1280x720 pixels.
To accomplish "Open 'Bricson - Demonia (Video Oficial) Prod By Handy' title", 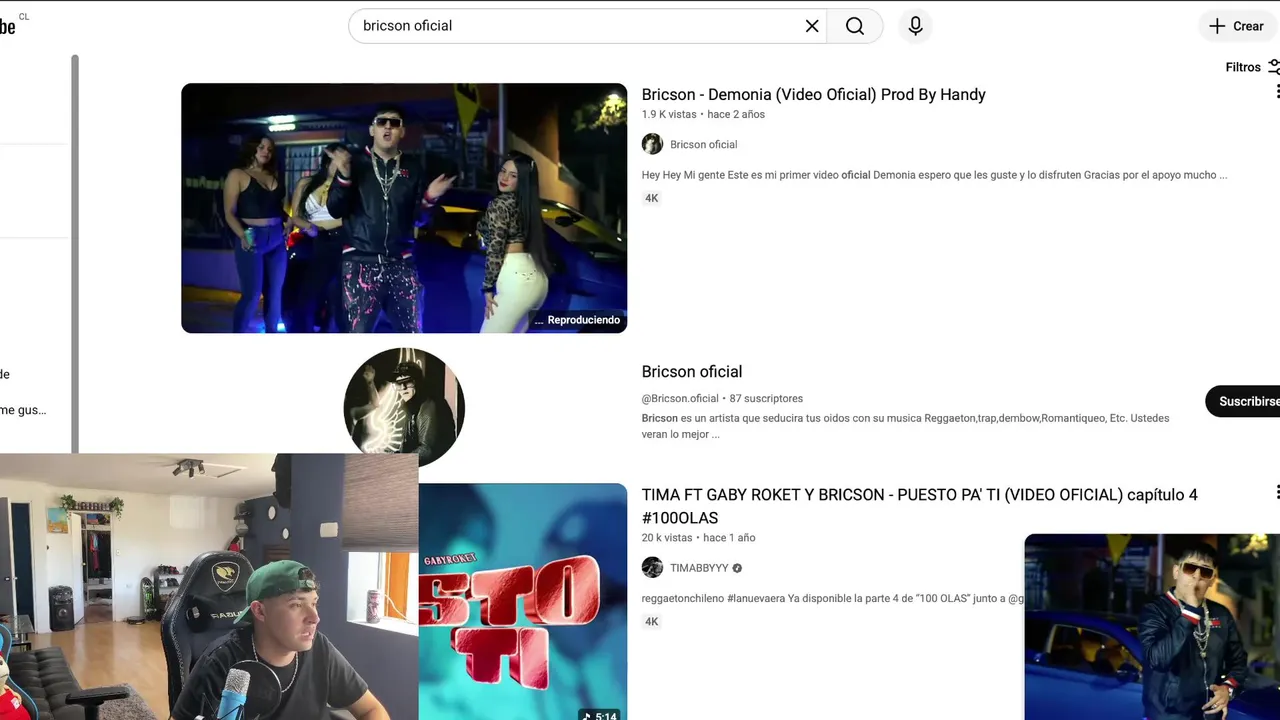I will tap(813, 94).
